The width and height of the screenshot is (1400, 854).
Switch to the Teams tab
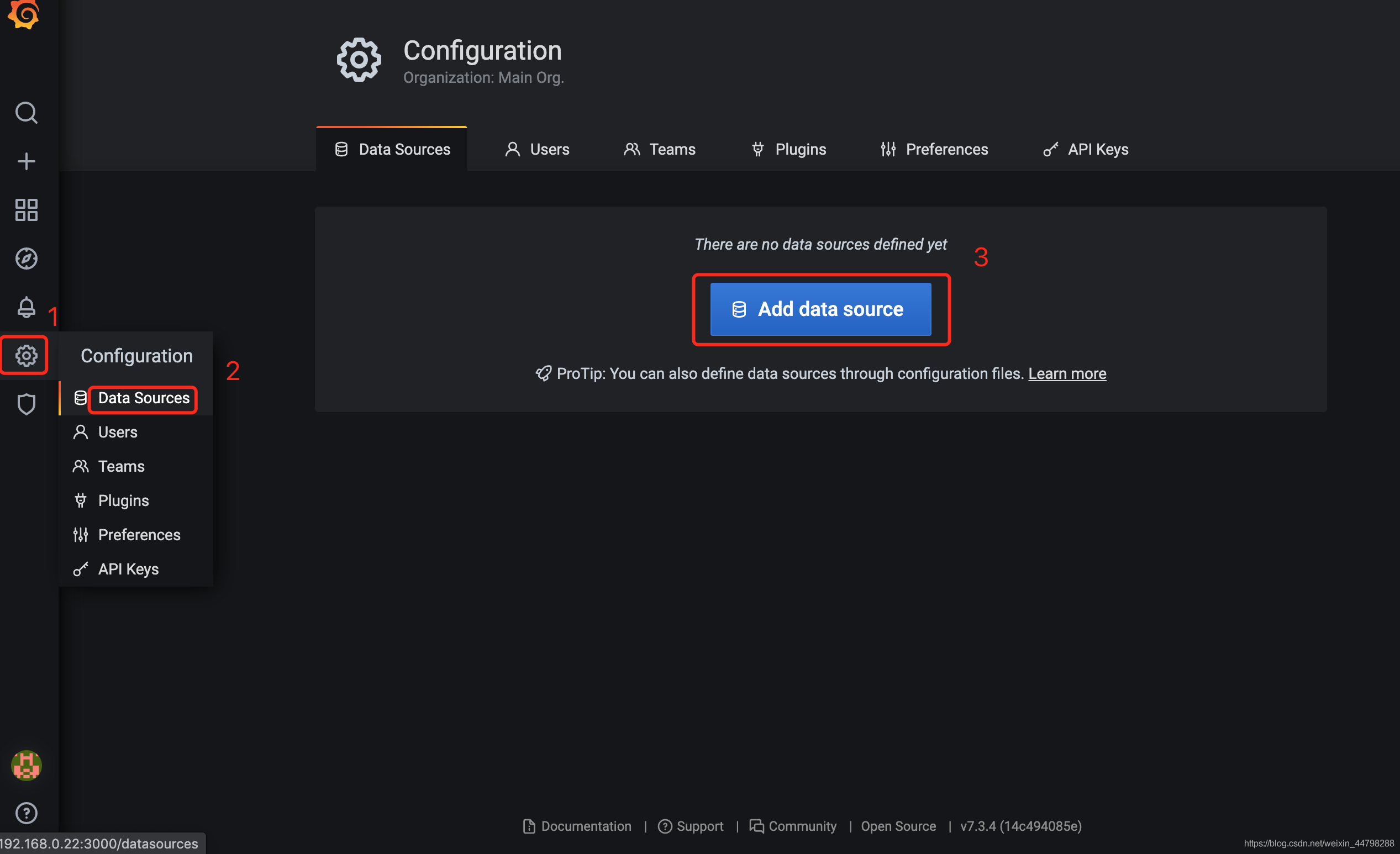[x=660, y=149]
